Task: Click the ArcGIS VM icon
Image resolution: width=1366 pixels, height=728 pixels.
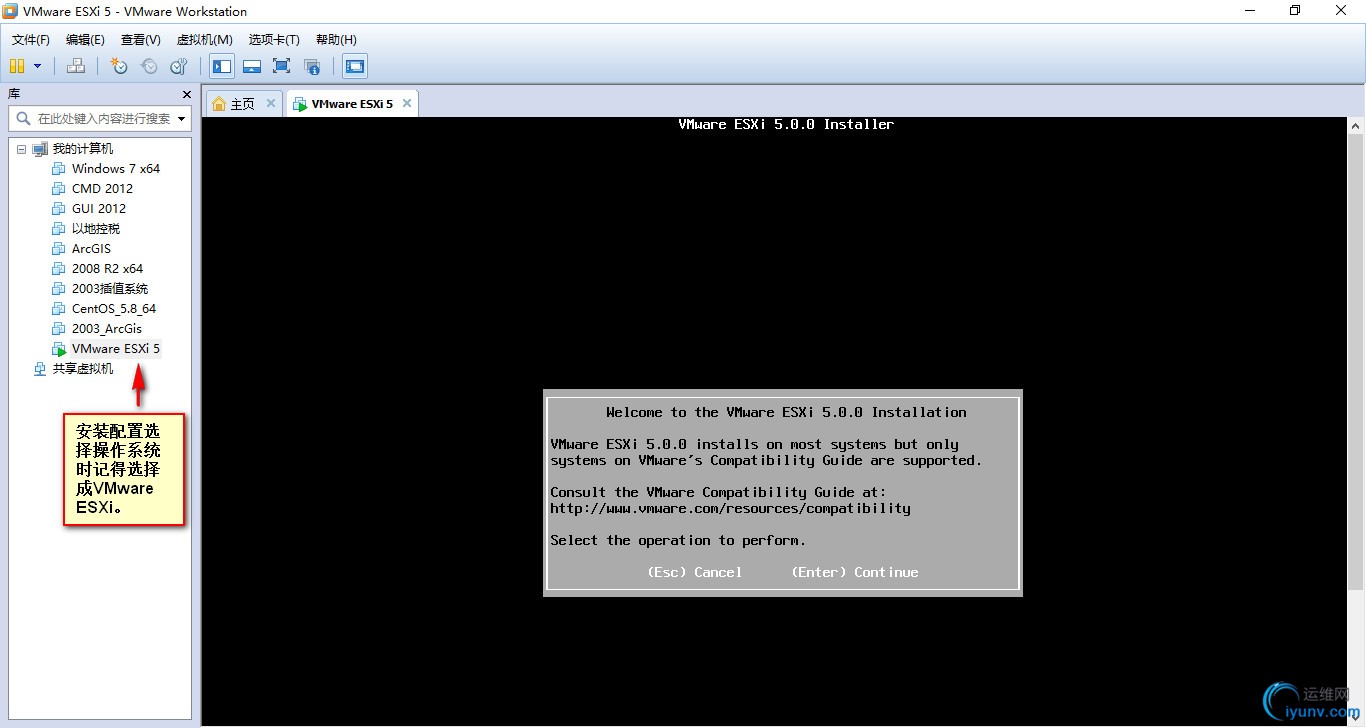Action: (59, 249)
